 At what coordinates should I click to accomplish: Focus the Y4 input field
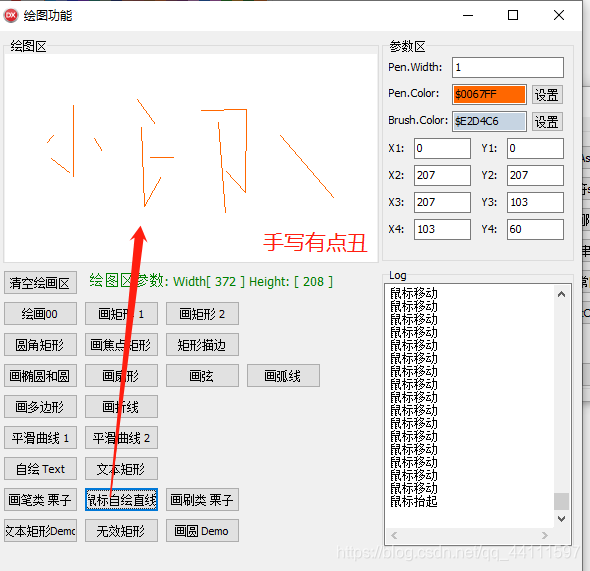click(535, 229)
